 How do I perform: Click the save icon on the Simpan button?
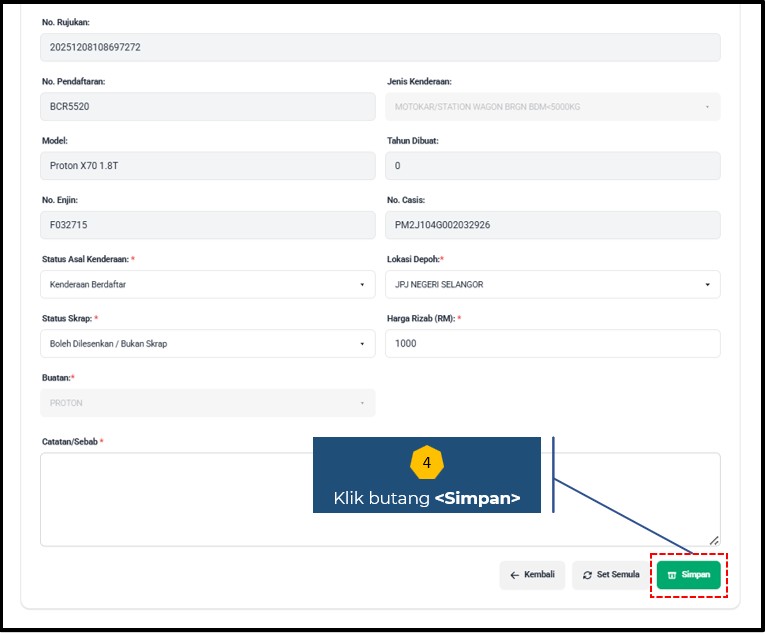pyautogui.click(x=672, y=575)
